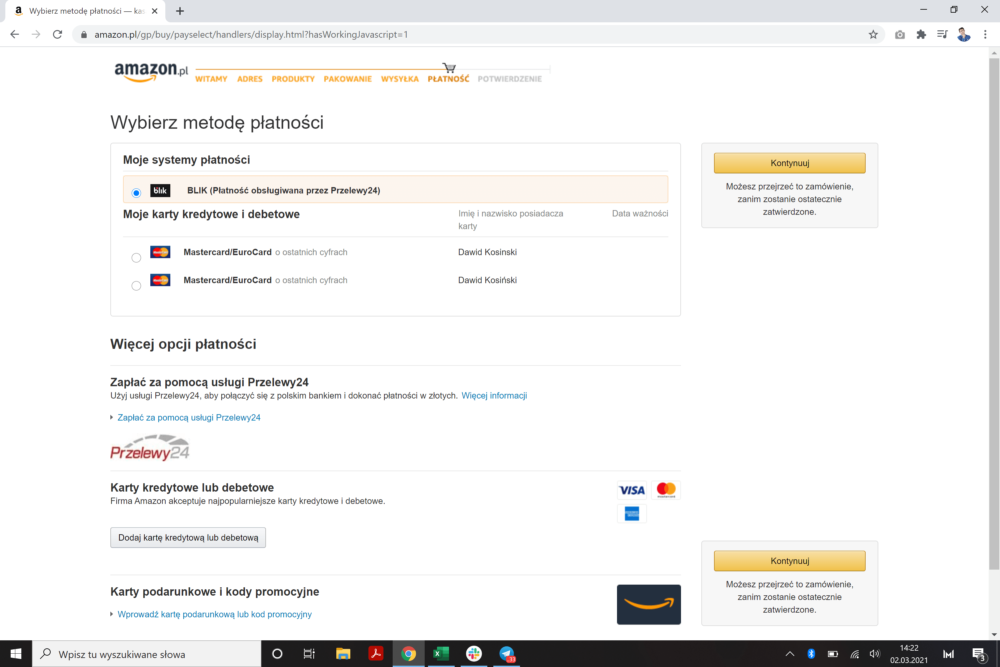This screenshot has width=1000, height=667.
Task: Click the amazon.pl logo
Action: pos(151,72)
